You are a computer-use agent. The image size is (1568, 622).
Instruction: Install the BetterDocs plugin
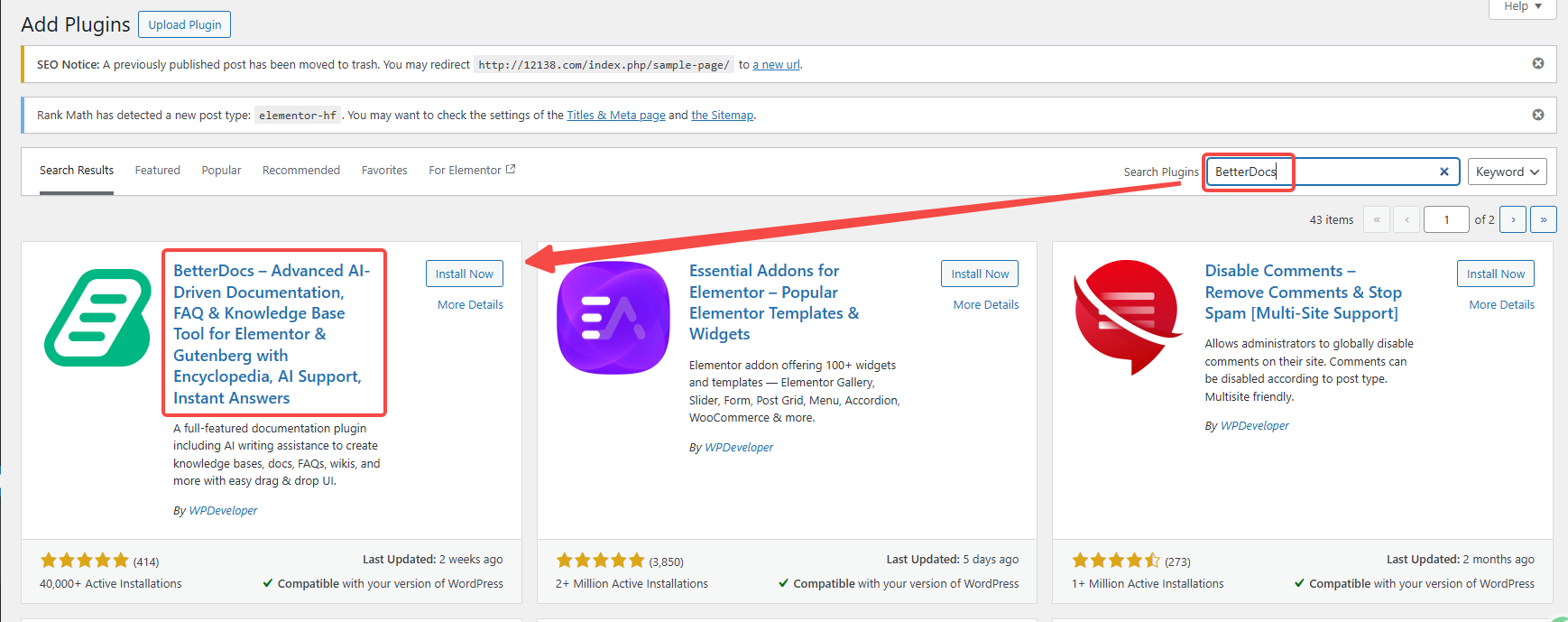pyautogui.click(x=464, y=274)
